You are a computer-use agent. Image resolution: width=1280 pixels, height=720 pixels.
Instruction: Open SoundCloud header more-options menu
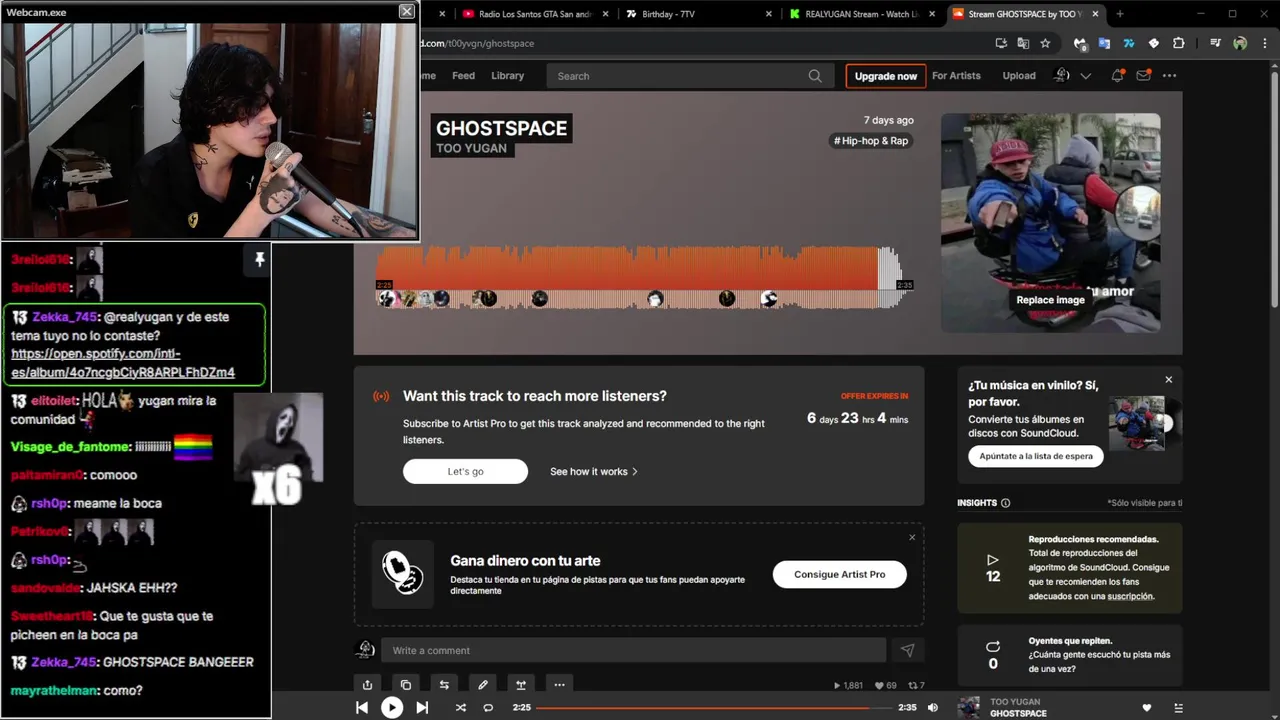tap(1169, 76)
